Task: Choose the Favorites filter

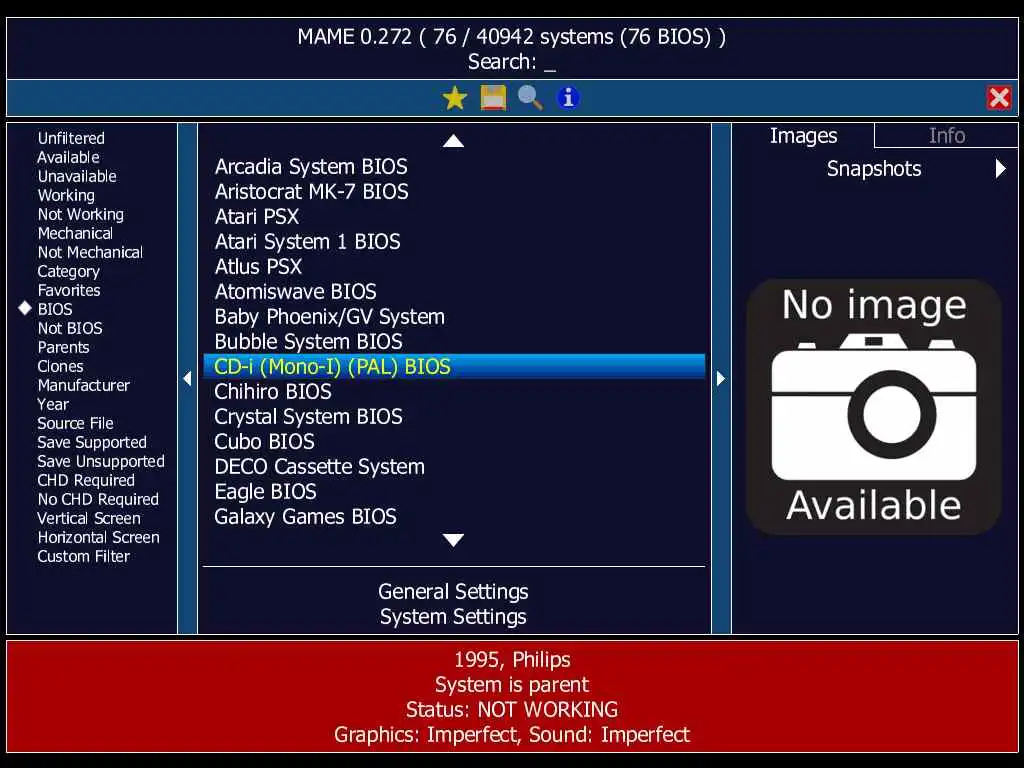Action: pos(69,290)
